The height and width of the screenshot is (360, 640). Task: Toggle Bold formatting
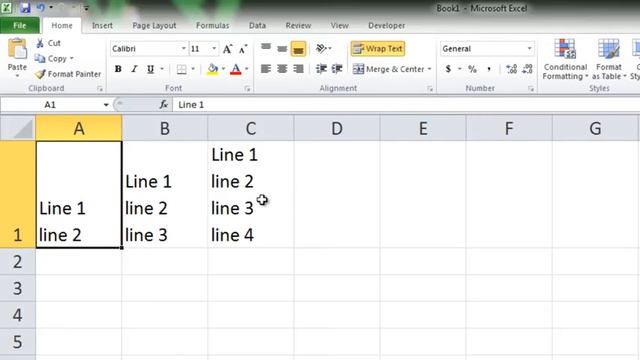click(118, 69)
